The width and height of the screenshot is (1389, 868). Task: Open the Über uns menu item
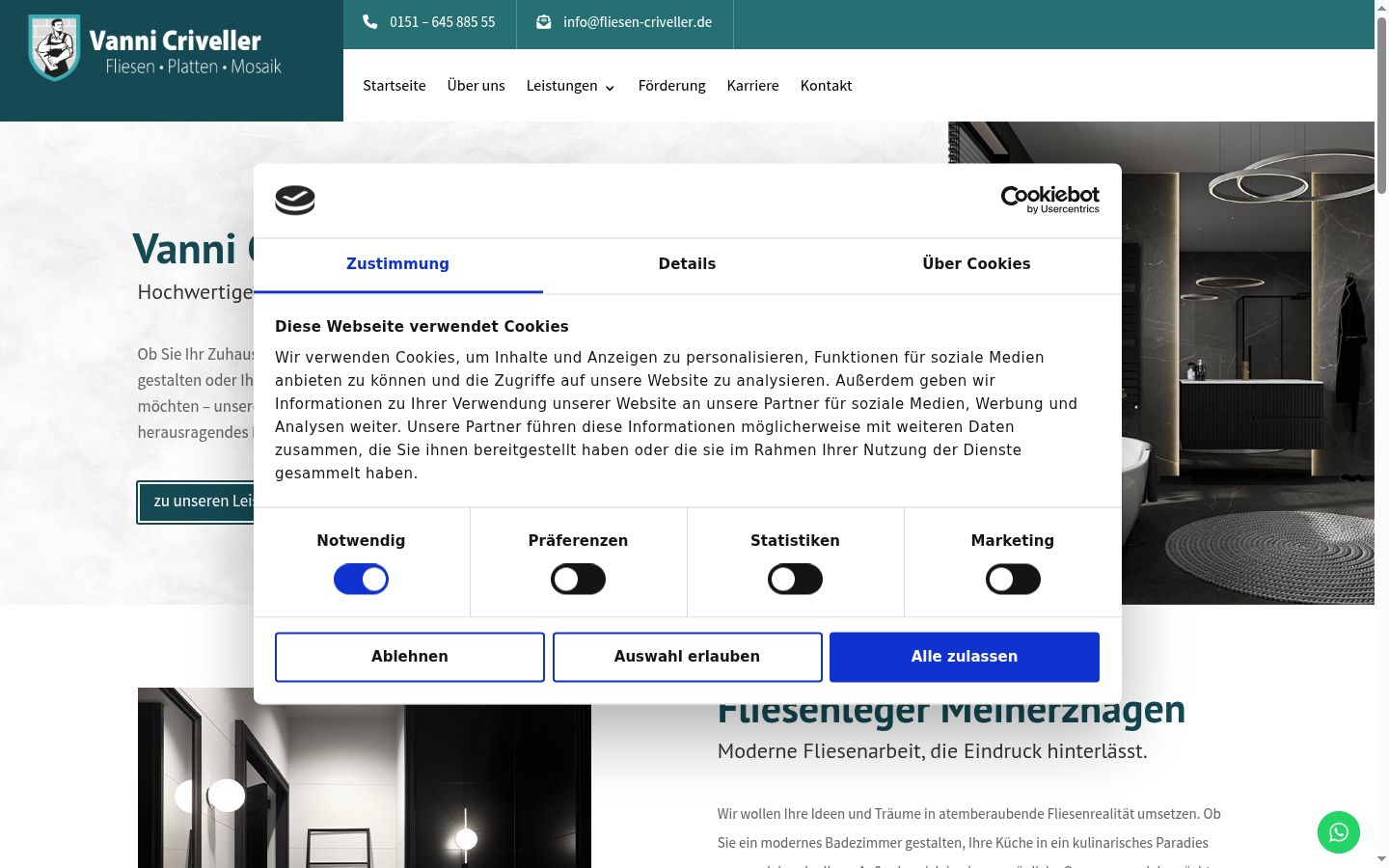tap(477, 86)
